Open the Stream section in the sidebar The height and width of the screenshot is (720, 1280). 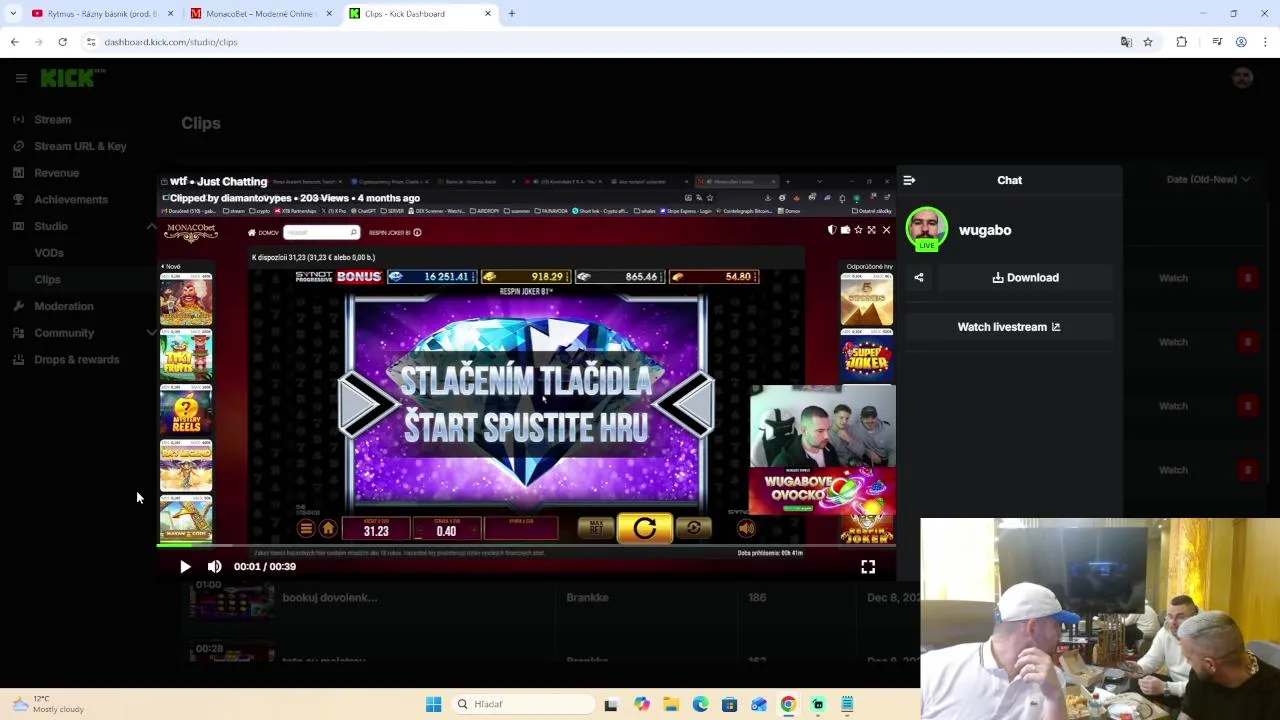[52, 119]
